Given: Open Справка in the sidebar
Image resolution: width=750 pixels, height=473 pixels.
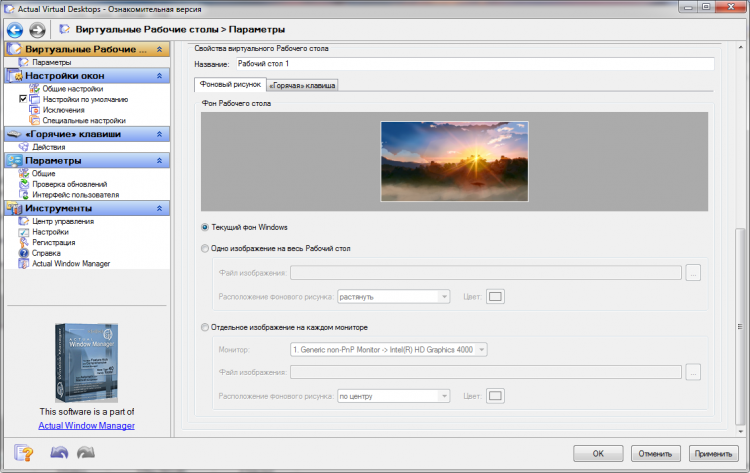Looking at the screenshot, I should 46,253.
